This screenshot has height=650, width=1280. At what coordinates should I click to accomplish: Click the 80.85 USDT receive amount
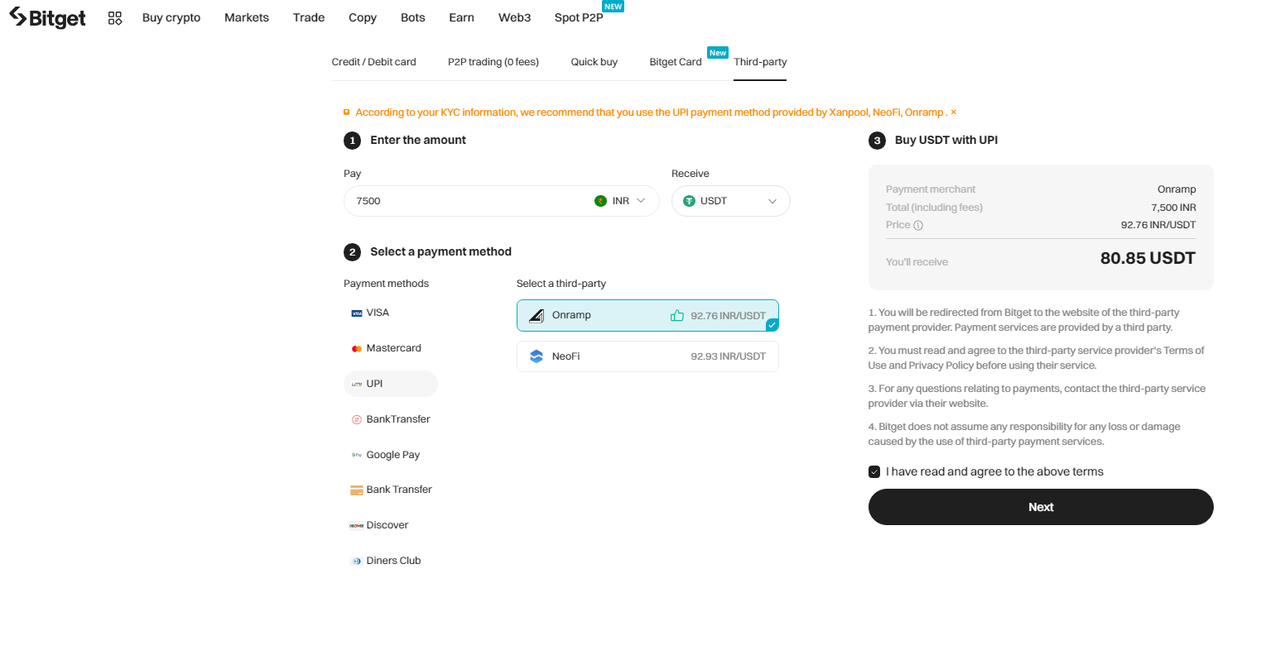tap(1148, 258)
